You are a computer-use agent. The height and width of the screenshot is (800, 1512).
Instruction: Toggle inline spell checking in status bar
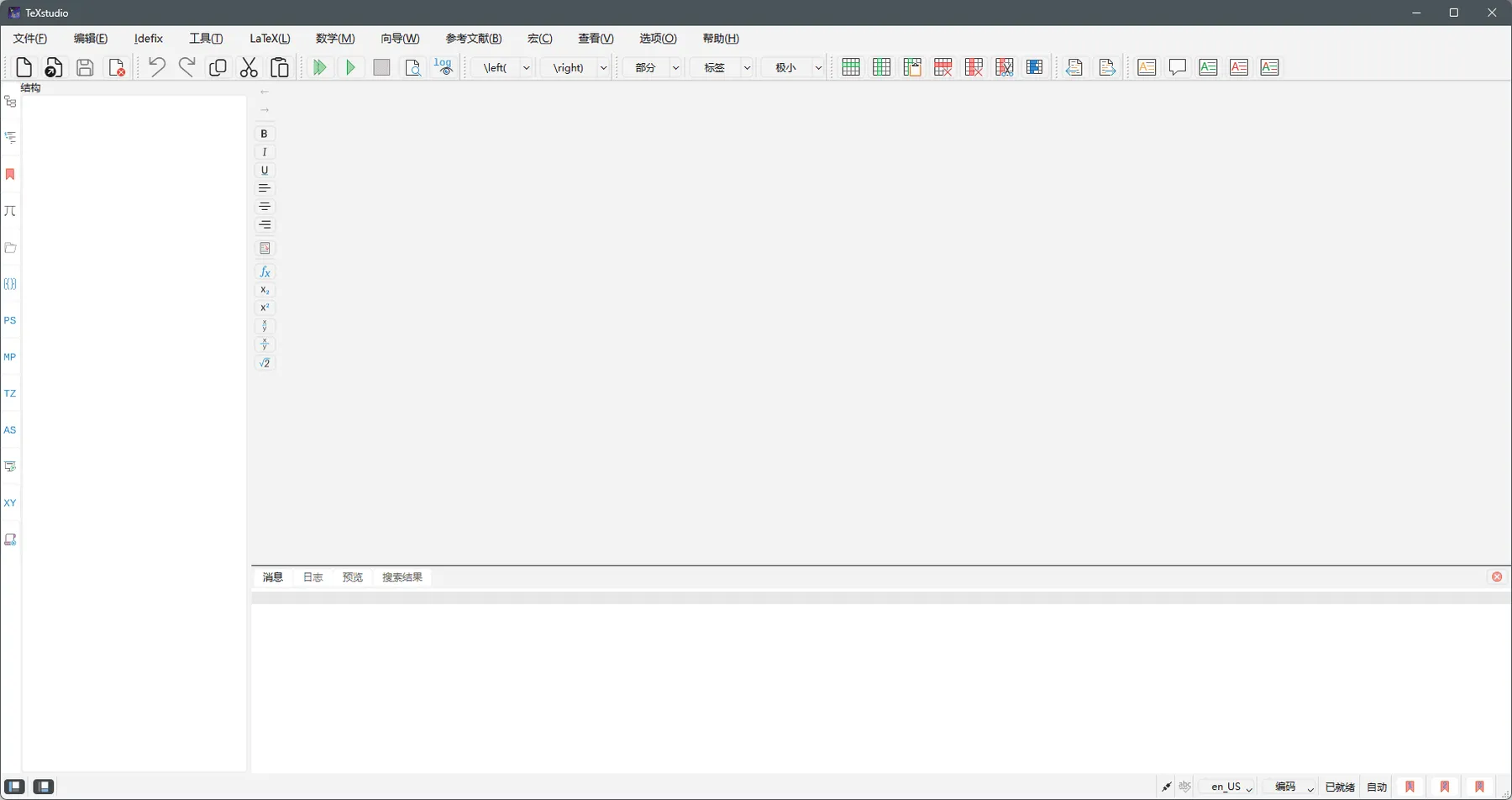click(x=1184, y=787)
